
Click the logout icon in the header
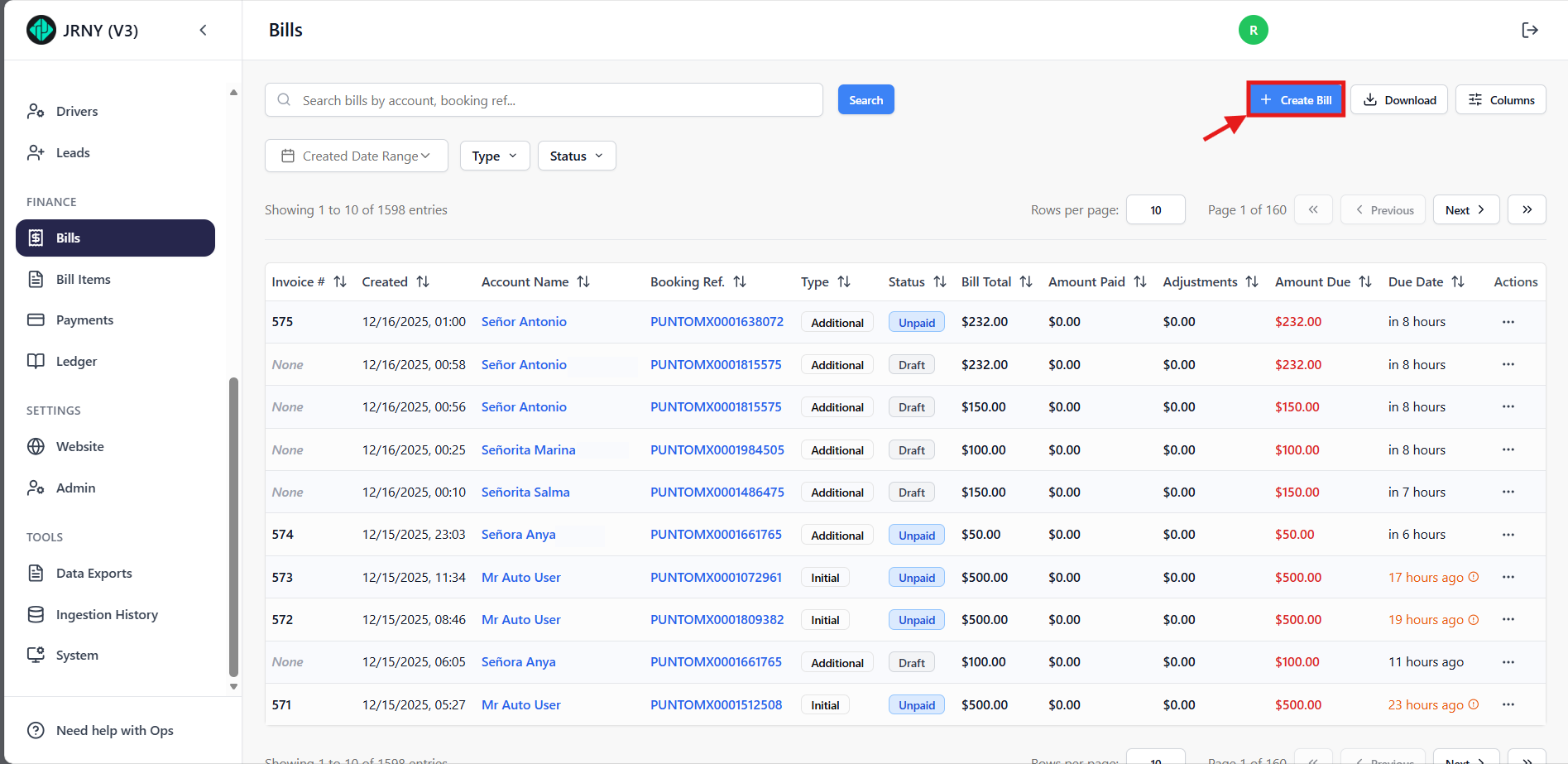pos(1529,31)
